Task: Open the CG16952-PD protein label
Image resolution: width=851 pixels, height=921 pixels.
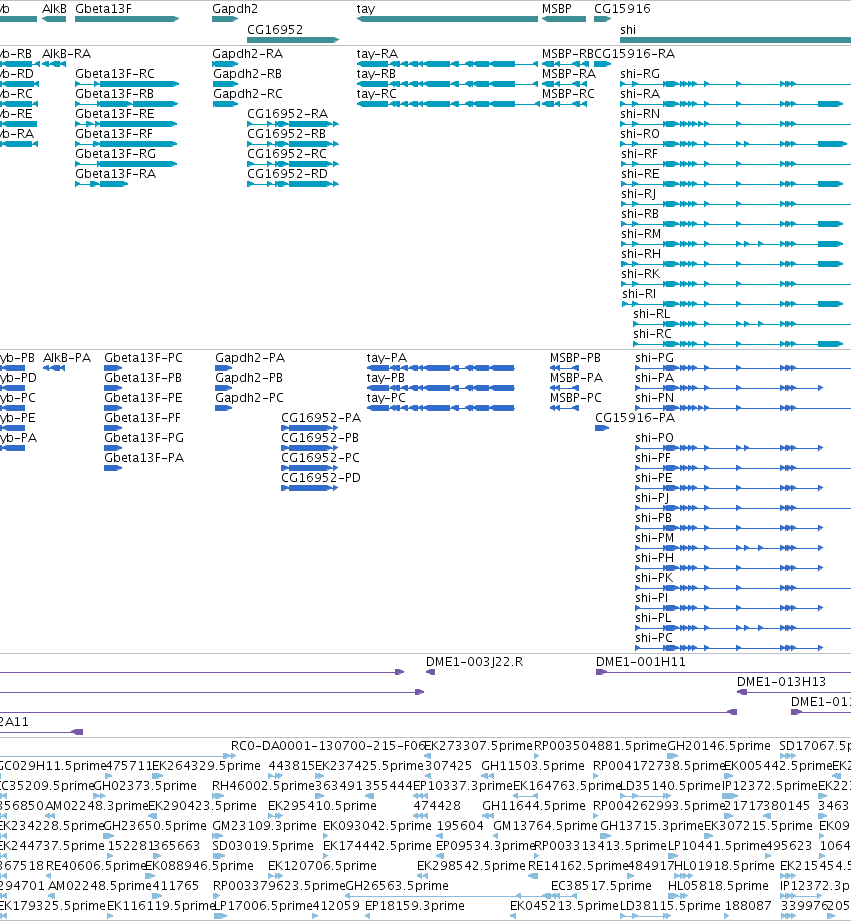Action: 321,478
